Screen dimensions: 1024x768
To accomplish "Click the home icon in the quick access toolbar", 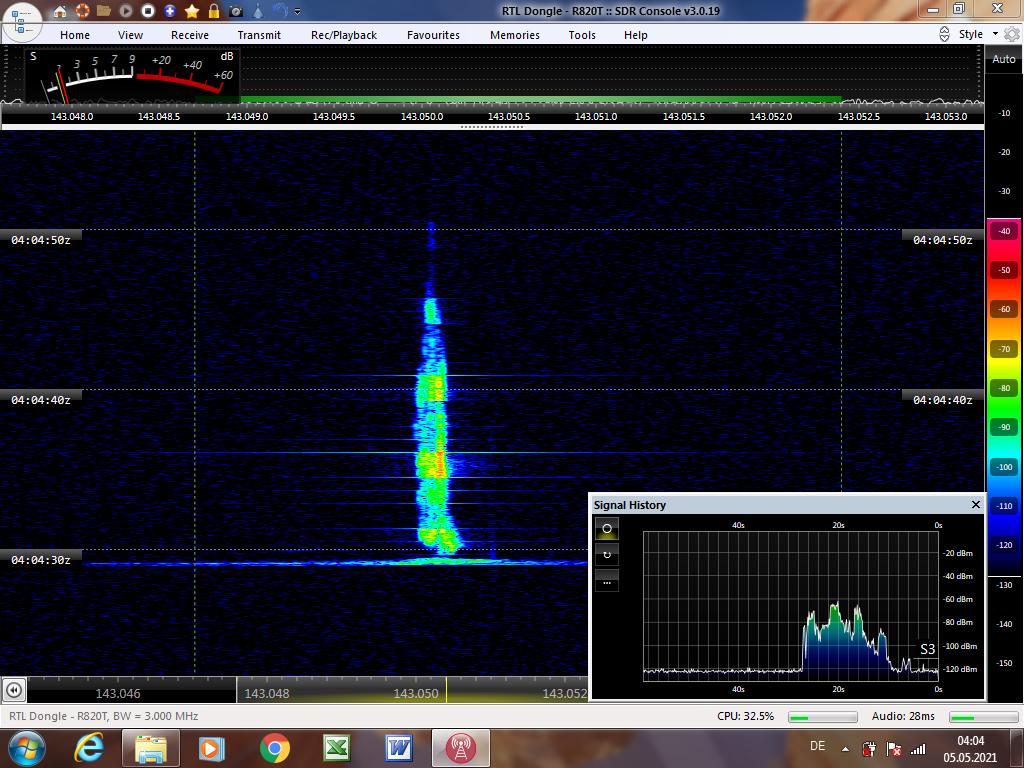I will point(60,11).
